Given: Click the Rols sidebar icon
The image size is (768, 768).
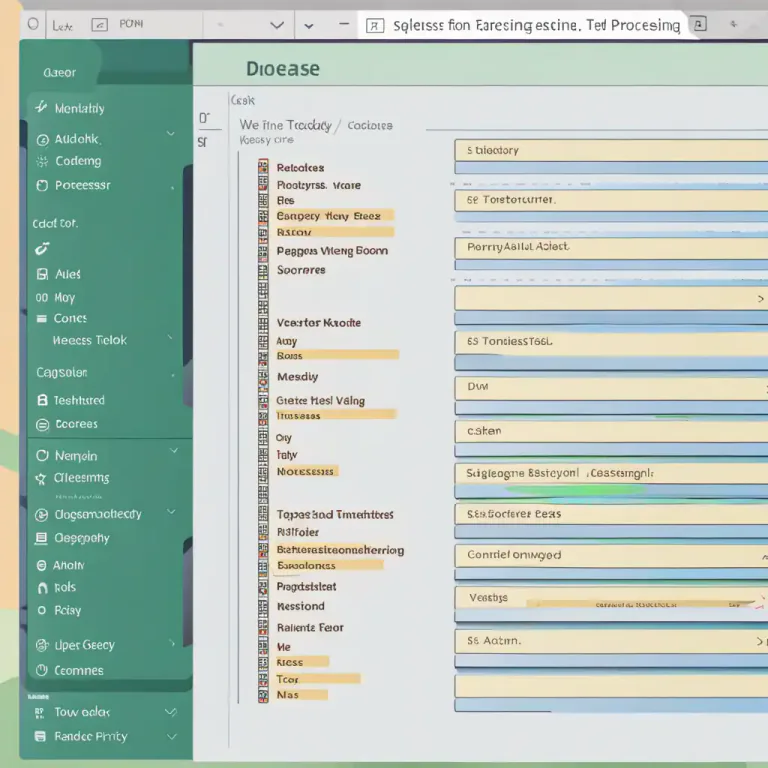Looking at the screenshot, I should click(43, 588).
